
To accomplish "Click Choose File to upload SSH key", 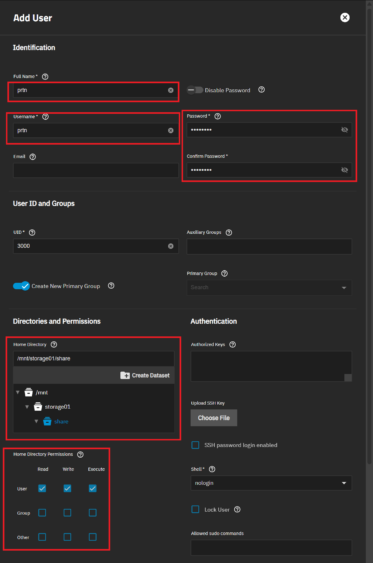I will [214, 418].
